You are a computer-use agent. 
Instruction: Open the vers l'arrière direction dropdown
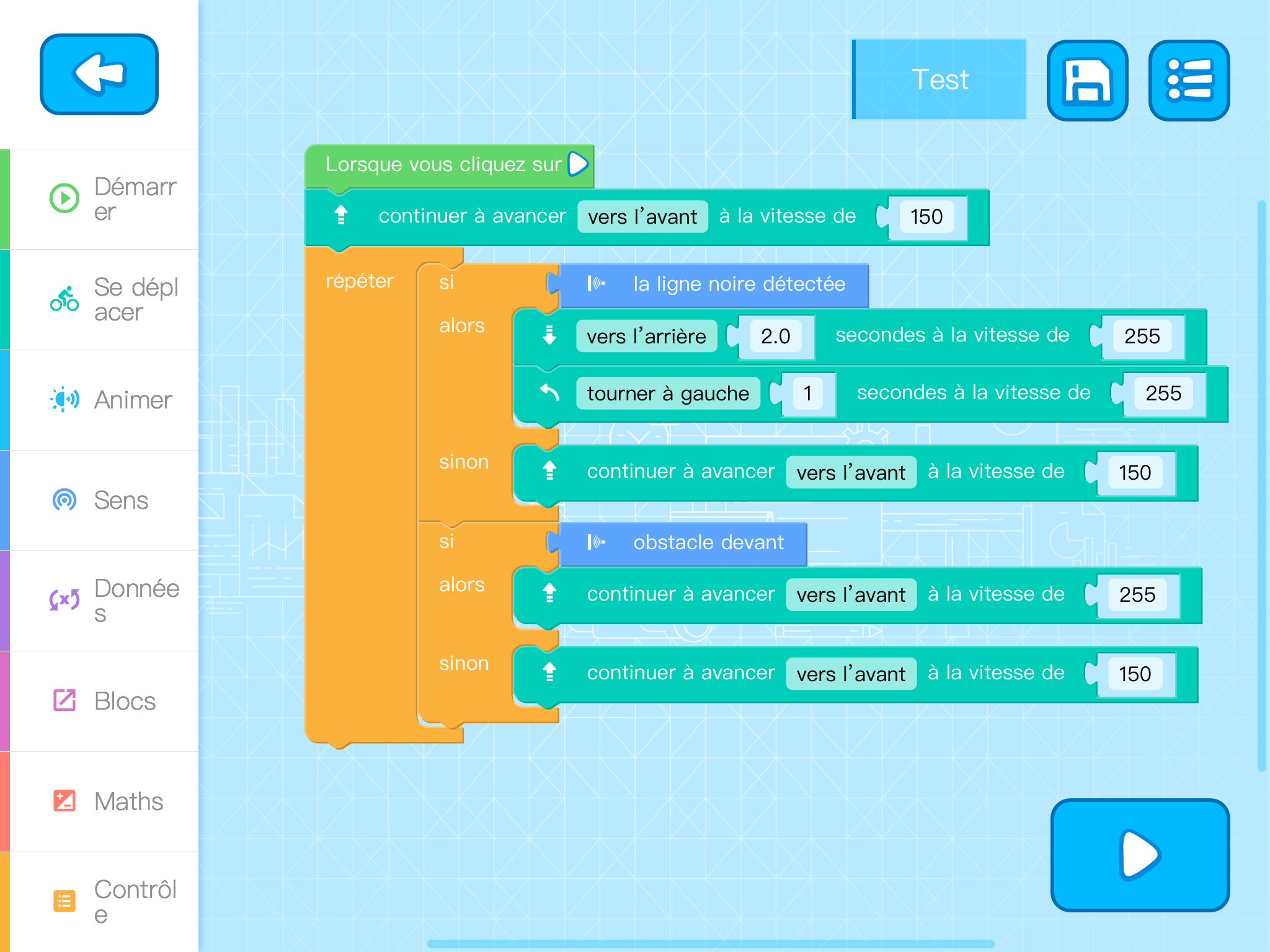[x=646, y=336]
